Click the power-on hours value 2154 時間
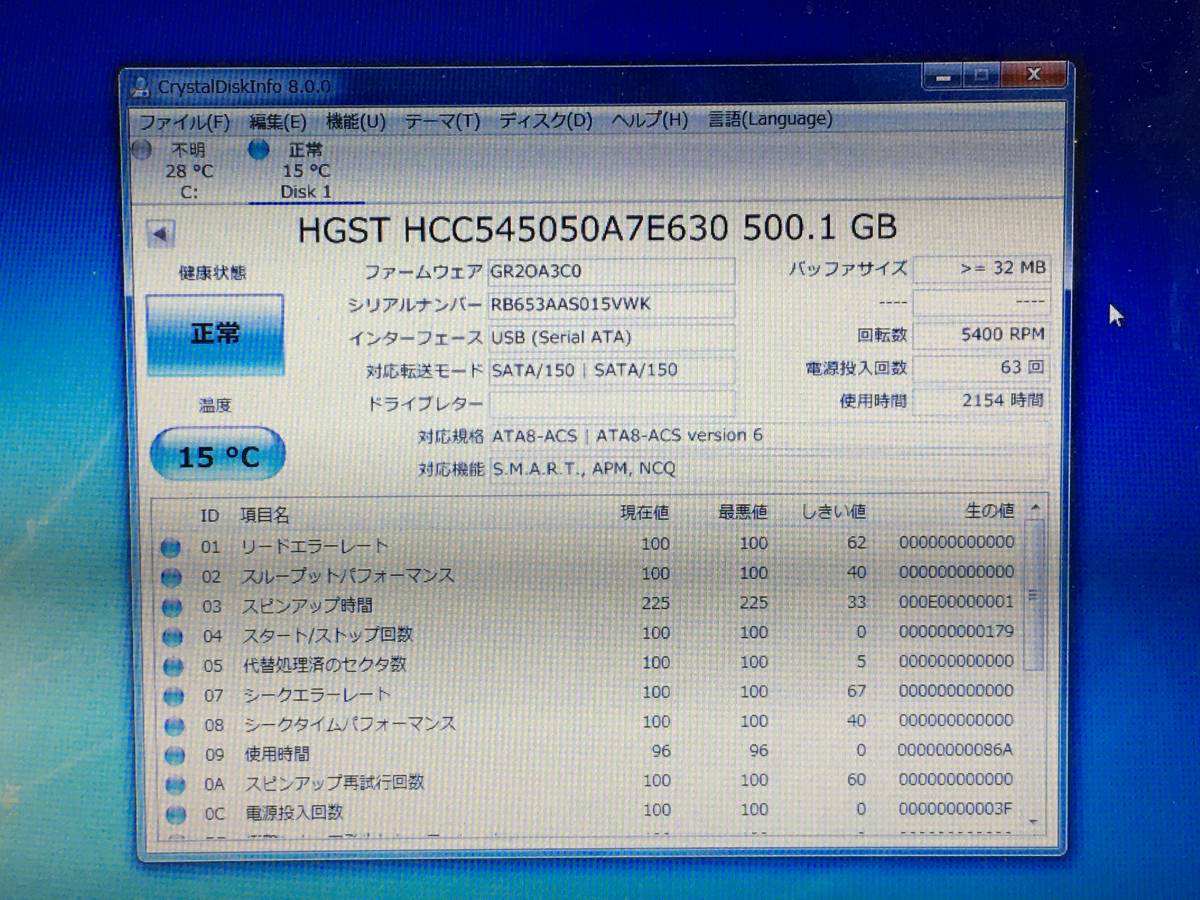 point(981,401)
